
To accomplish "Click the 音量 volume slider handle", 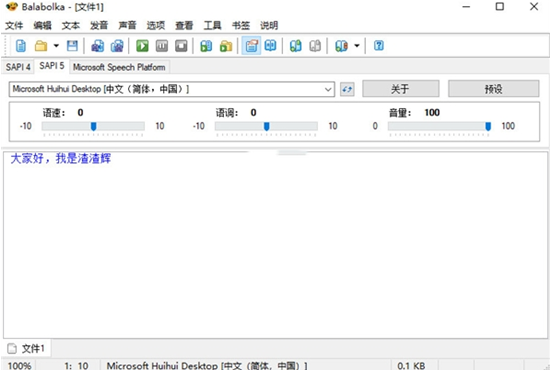I will [x=488, y=126].
